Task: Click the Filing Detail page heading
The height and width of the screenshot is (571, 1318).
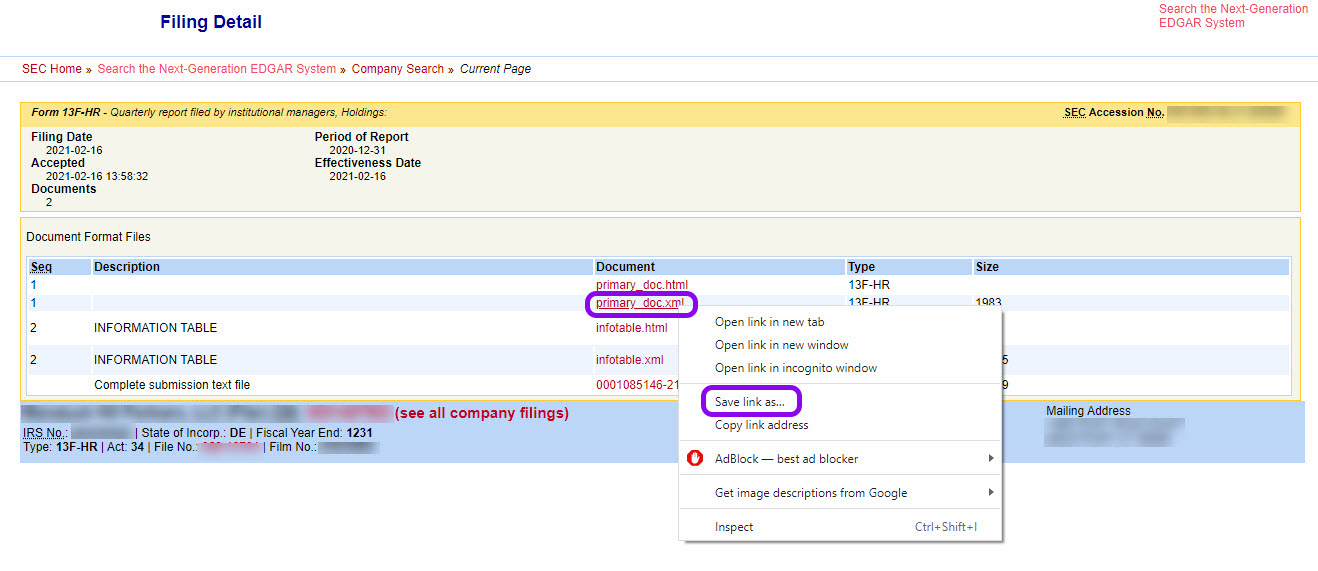Action: coord(211,22)
